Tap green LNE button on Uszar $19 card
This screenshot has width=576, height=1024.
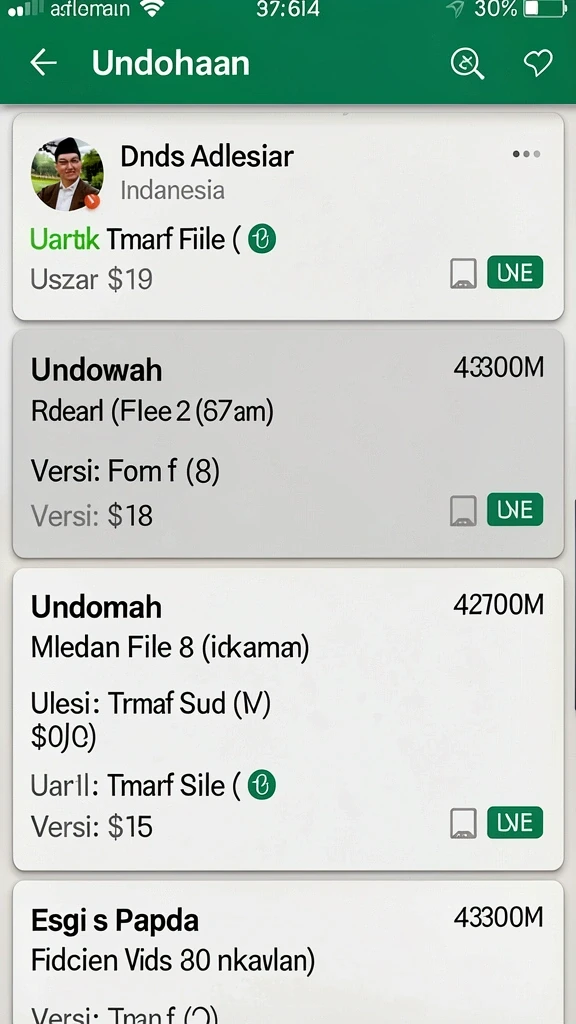[x=515, y=272]
